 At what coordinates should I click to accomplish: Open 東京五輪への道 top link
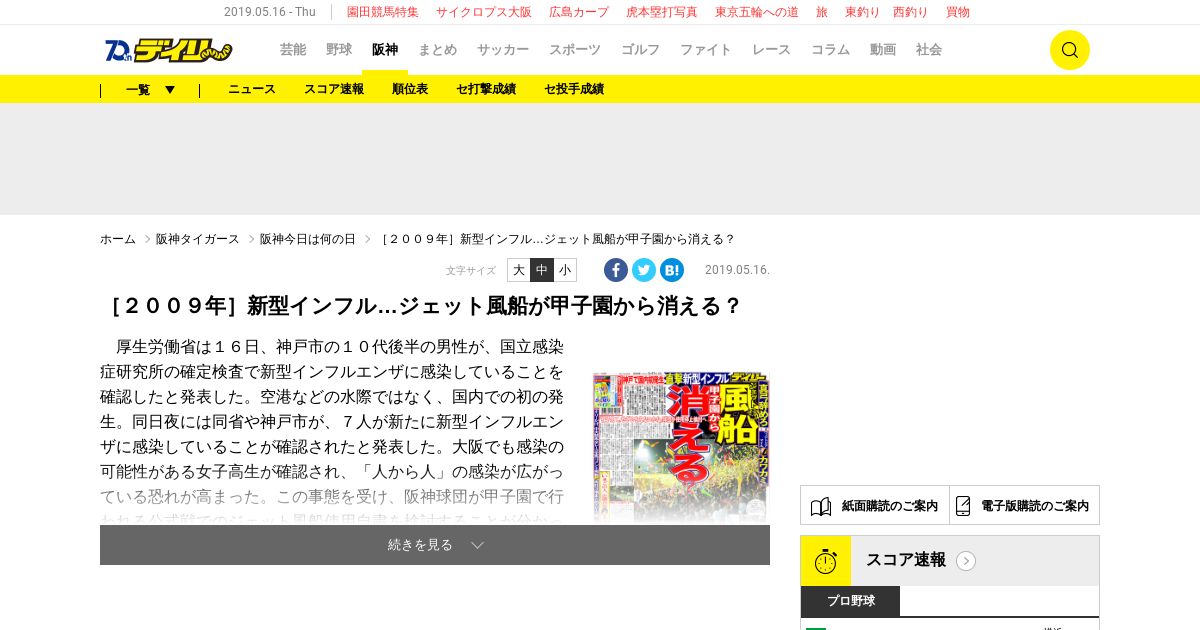click(x=757, y=12)
